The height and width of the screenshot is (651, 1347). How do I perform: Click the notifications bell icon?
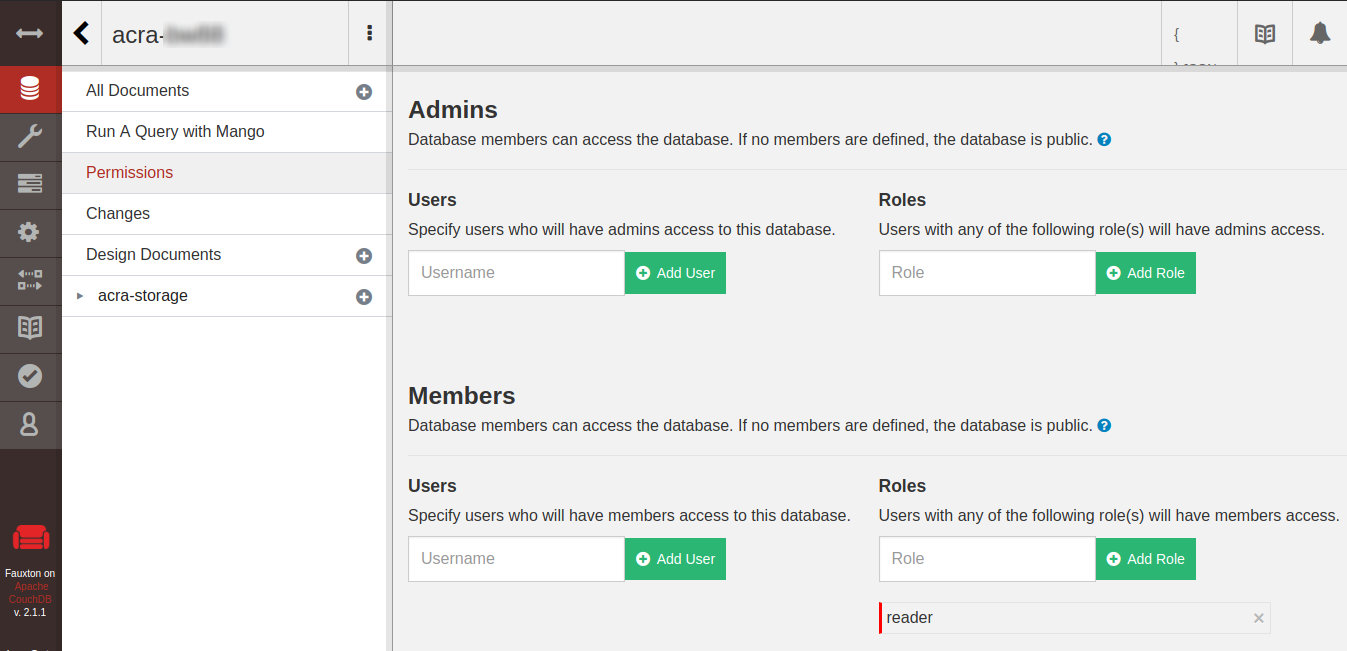(x=1319, y=34)
